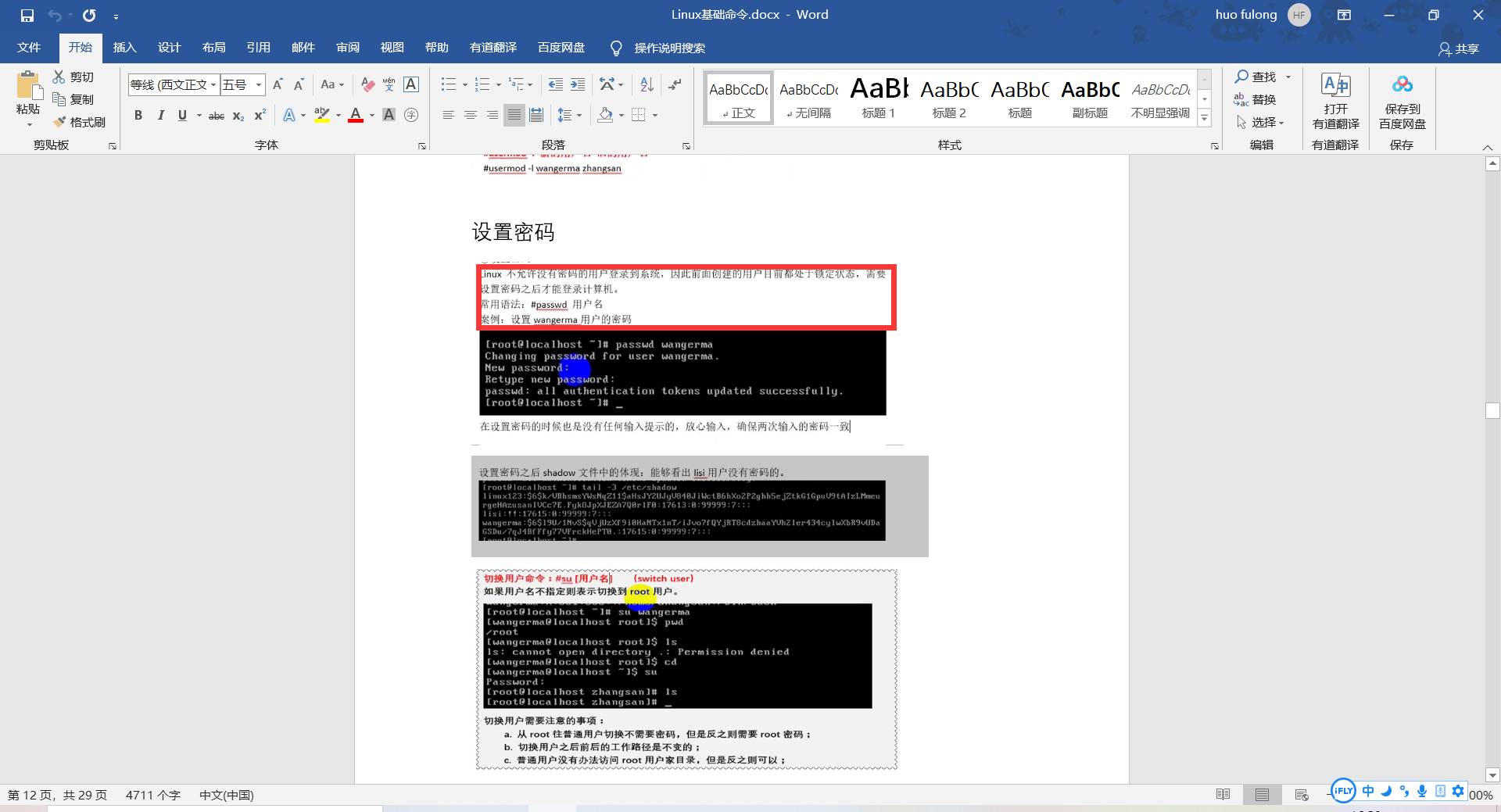
Task: Open font size combo box
Action: (243, 84)
